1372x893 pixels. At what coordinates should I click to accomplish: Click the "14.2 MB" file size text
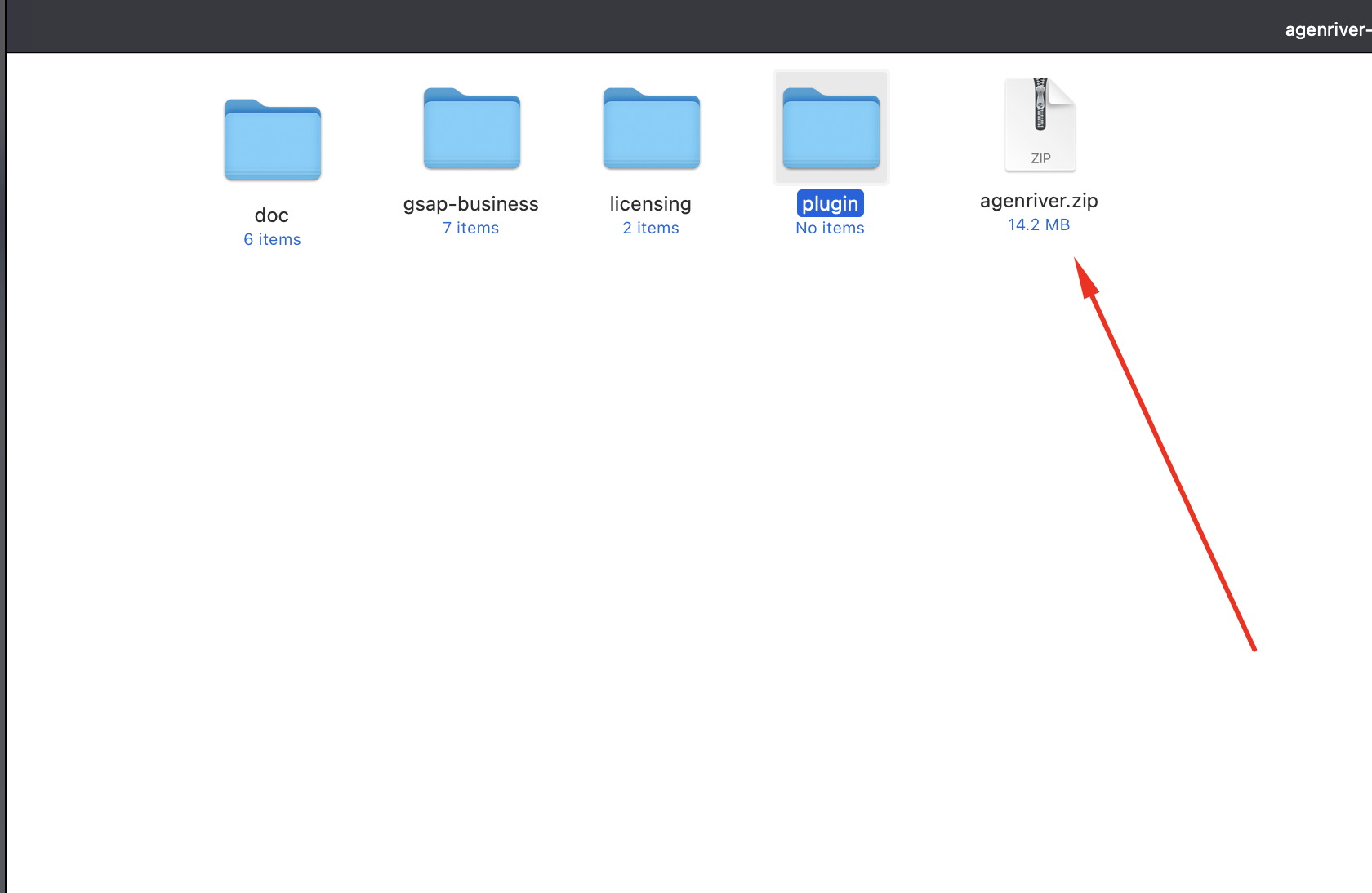point(1039,224)
